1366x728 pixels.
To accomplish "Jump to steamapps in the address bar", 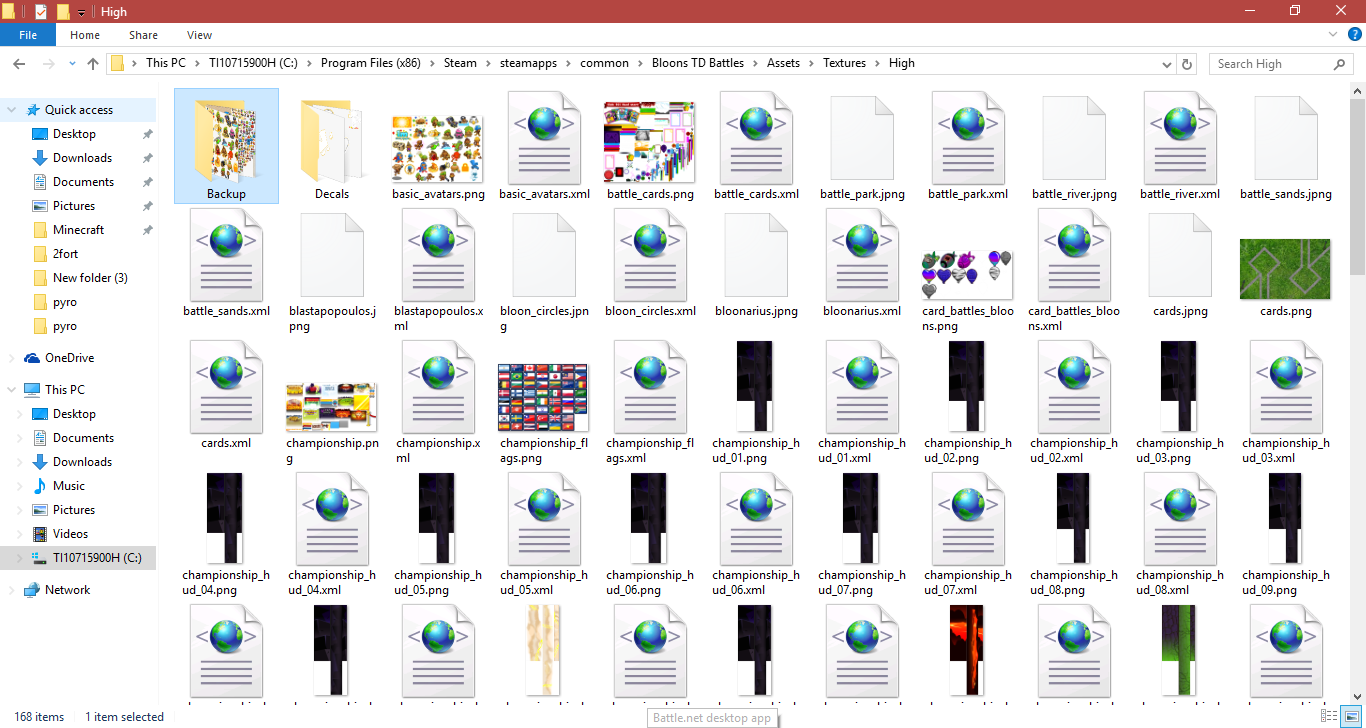I will coord(530,63).
